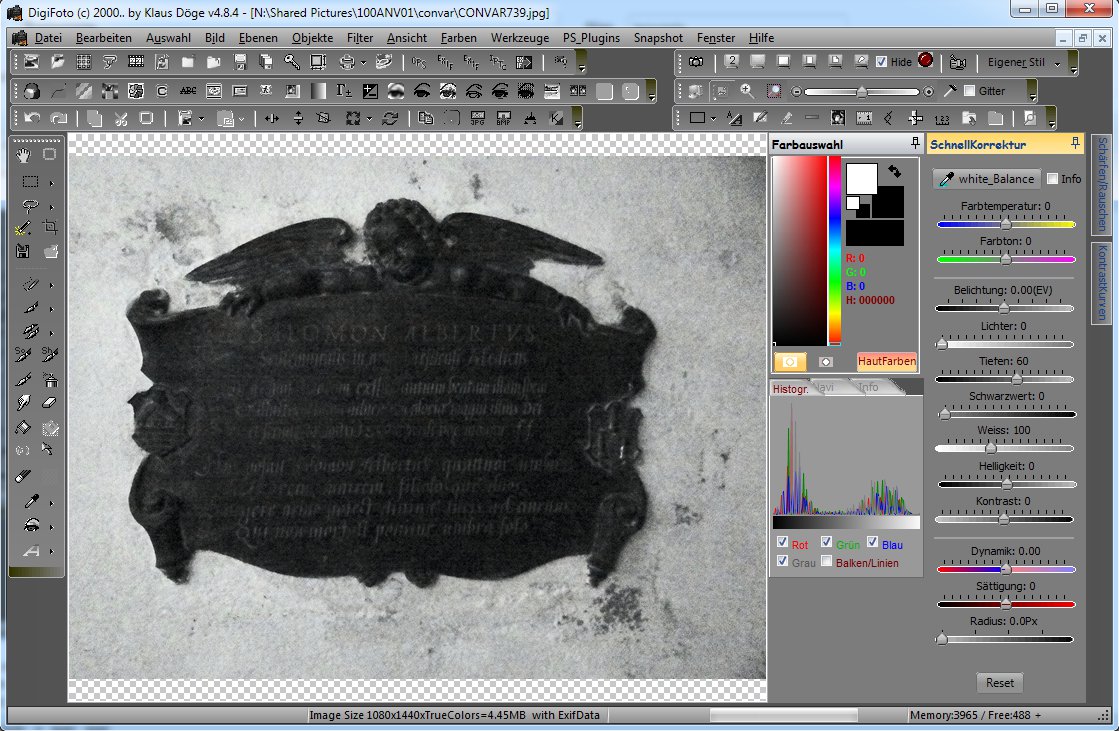Screen dimensions: 1119x731
Task: Click the magnifier zoom-in icon
Action: [747, 91]
